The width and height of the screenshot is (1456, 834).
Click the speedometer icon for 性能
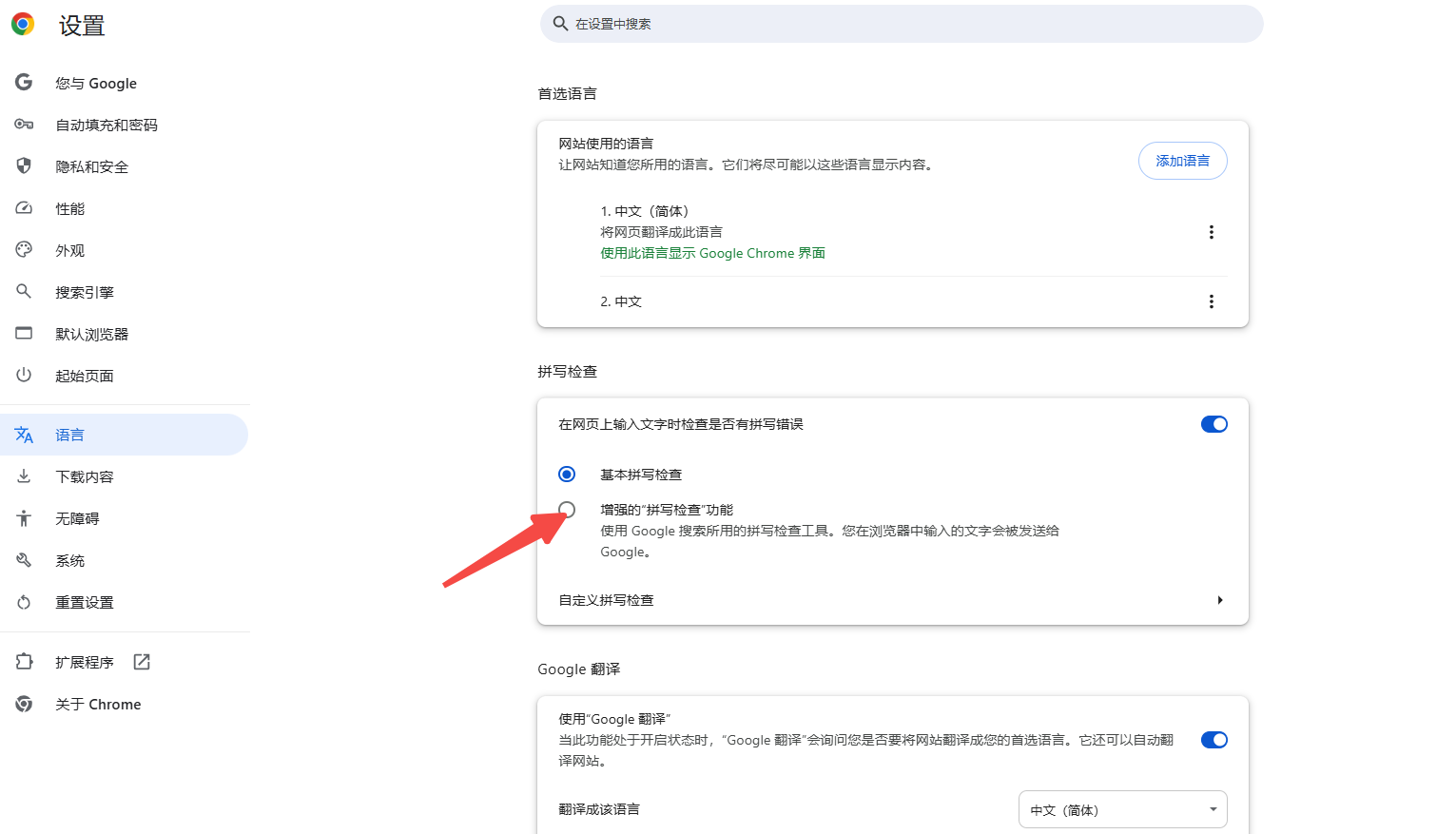point(24,208)
